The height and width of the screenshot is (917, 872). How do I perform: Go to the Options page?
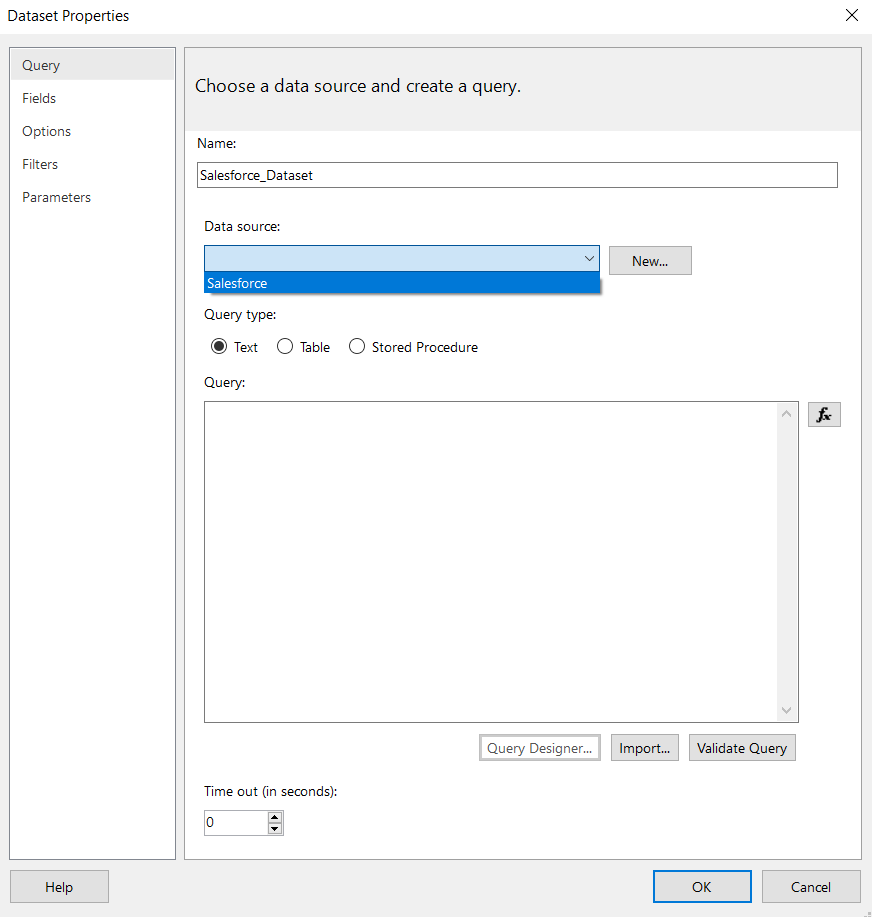pos(47,131)
